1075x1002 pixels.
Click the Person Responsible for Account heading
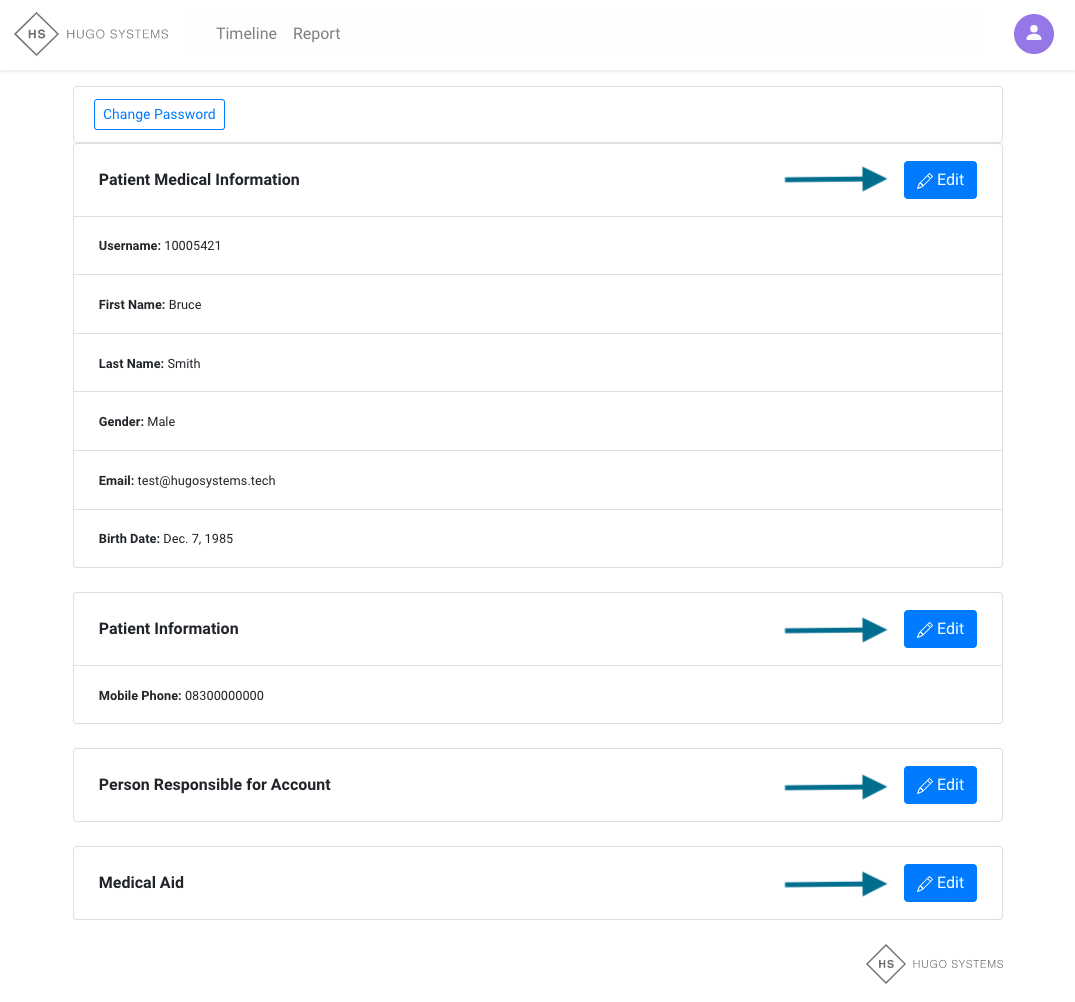click(x=214, y=785)
